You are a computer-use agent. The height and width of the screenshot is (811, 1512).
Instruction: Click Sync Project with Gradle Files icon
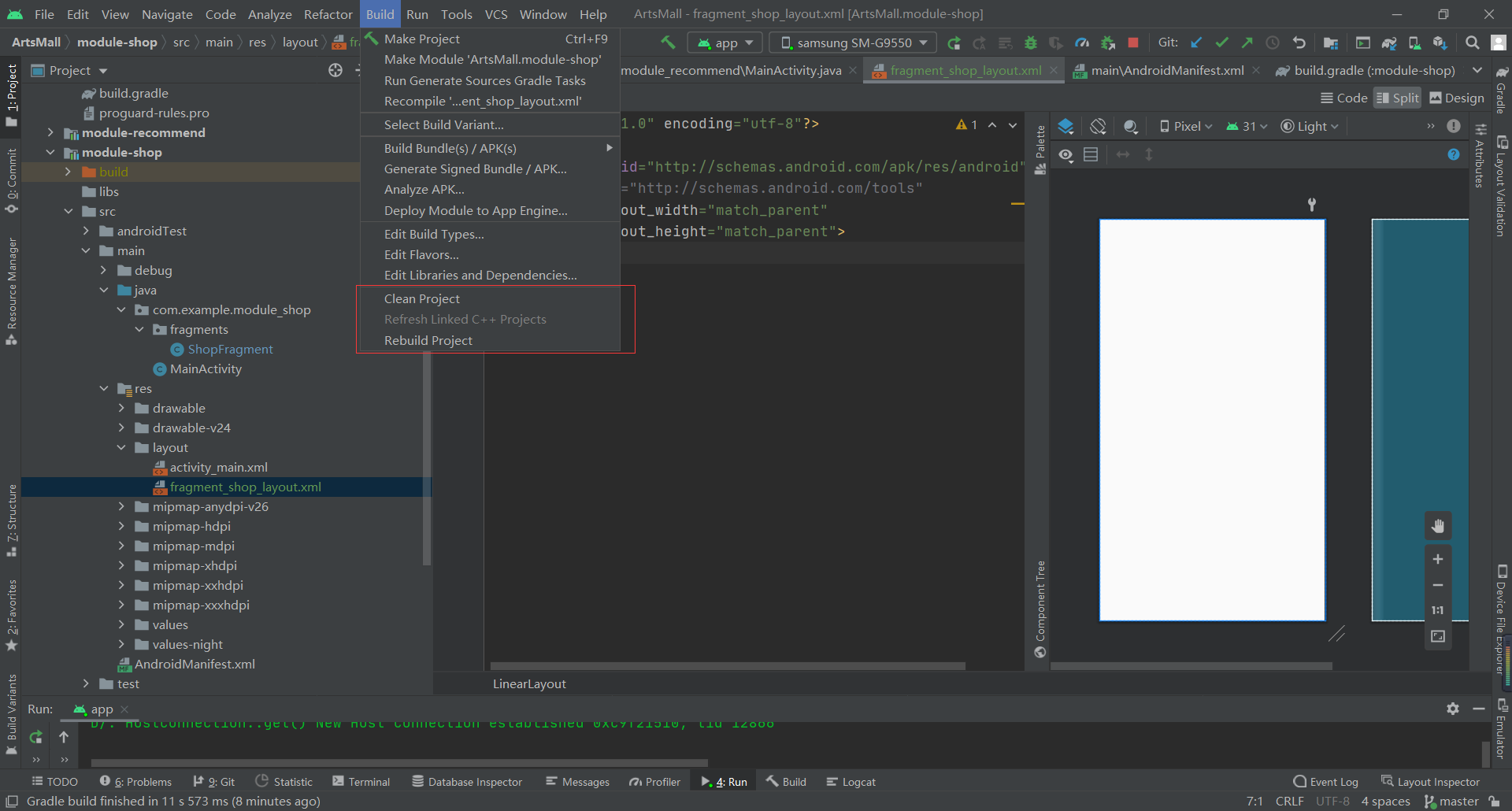pyautogui.click(x=1389, y=43)
